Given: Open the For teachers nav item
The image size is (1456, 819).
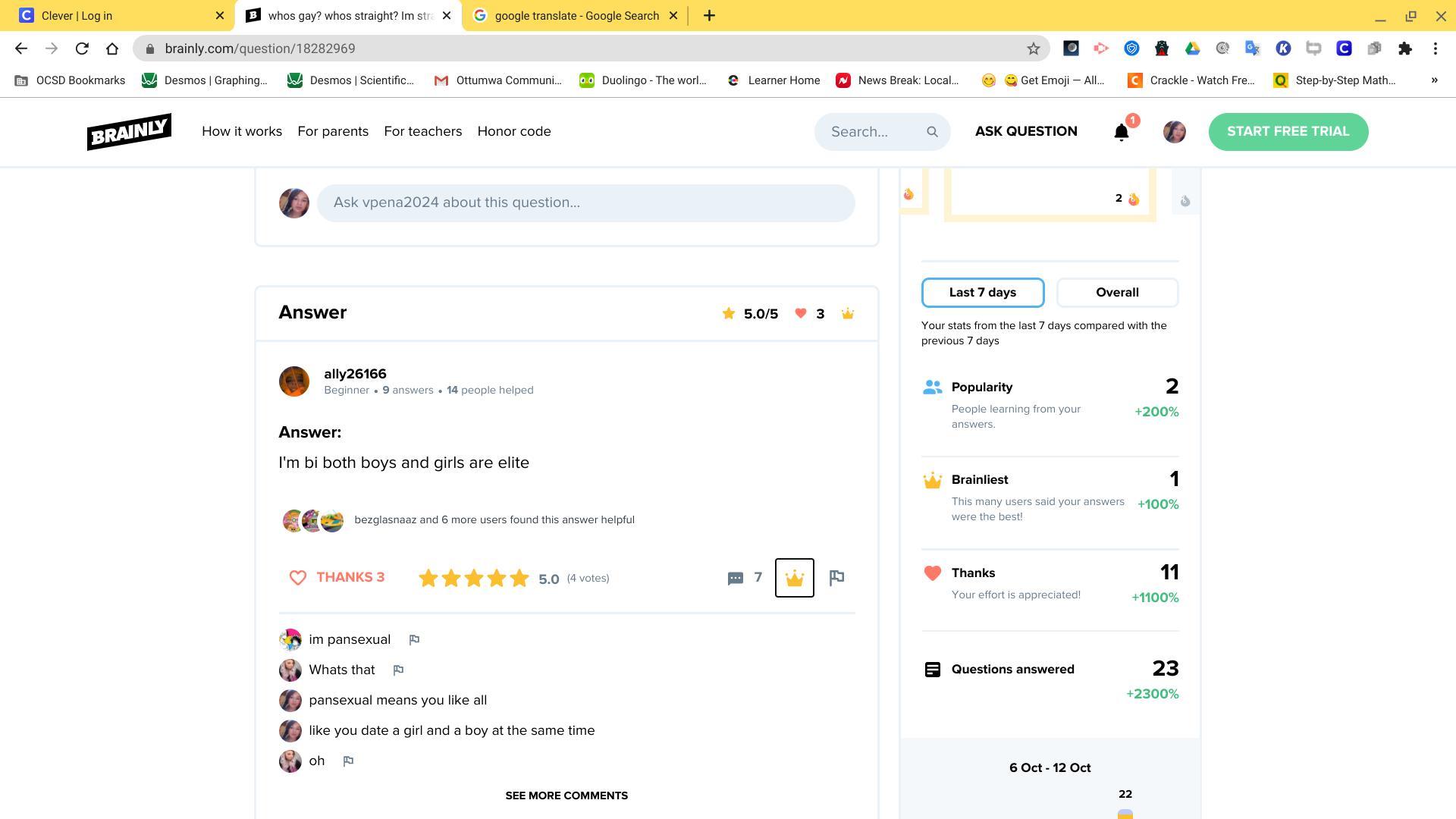Looking at the screenshot, I should 422,131.
